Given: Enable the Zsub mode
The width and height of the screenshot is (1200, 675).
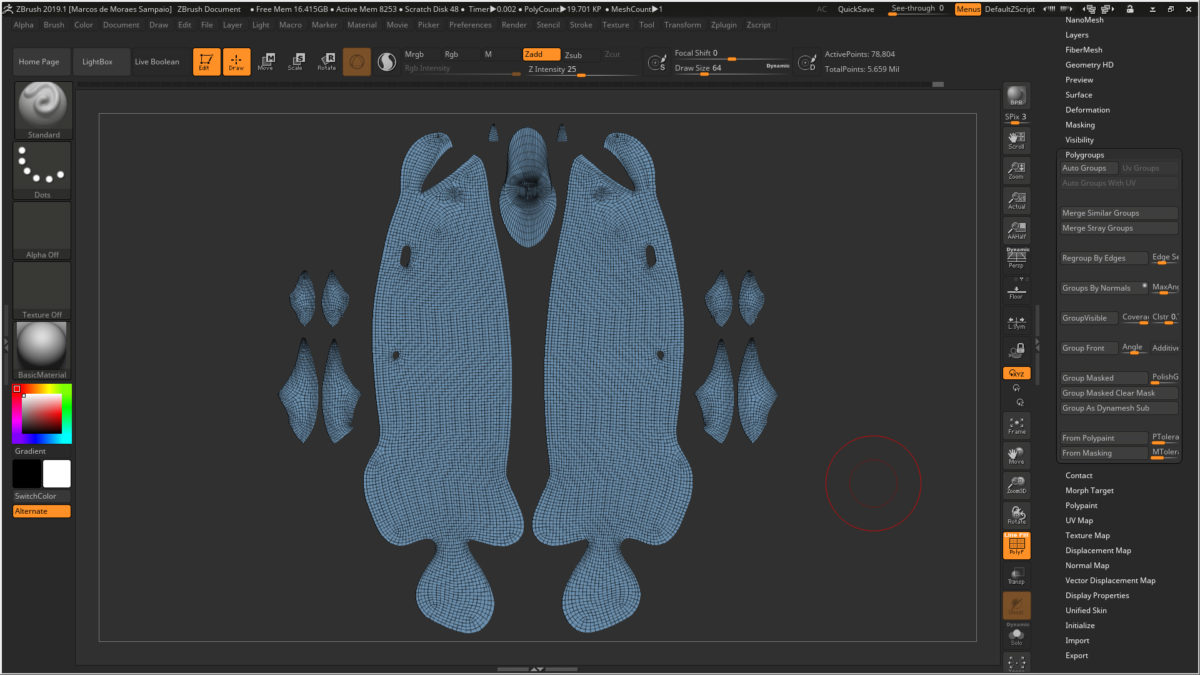Looking at the screenshot, I should (573, 55).
